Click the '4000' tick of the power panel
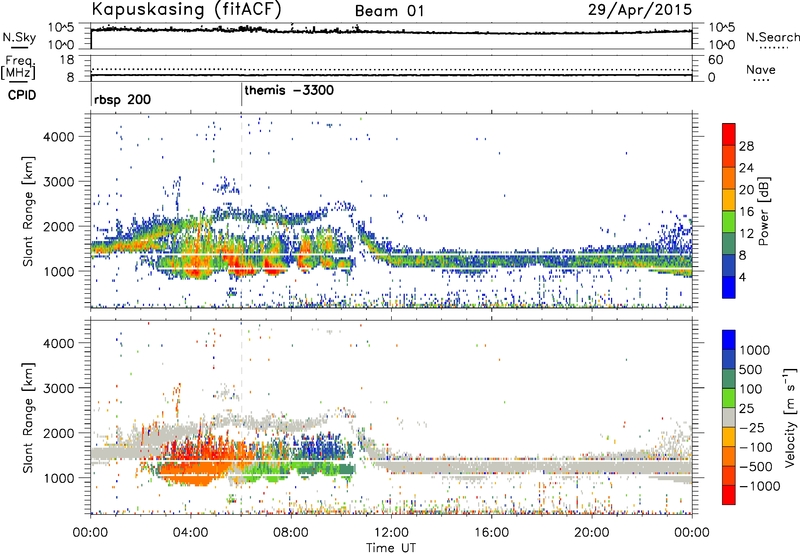800x554 pixels. point(59,137)
